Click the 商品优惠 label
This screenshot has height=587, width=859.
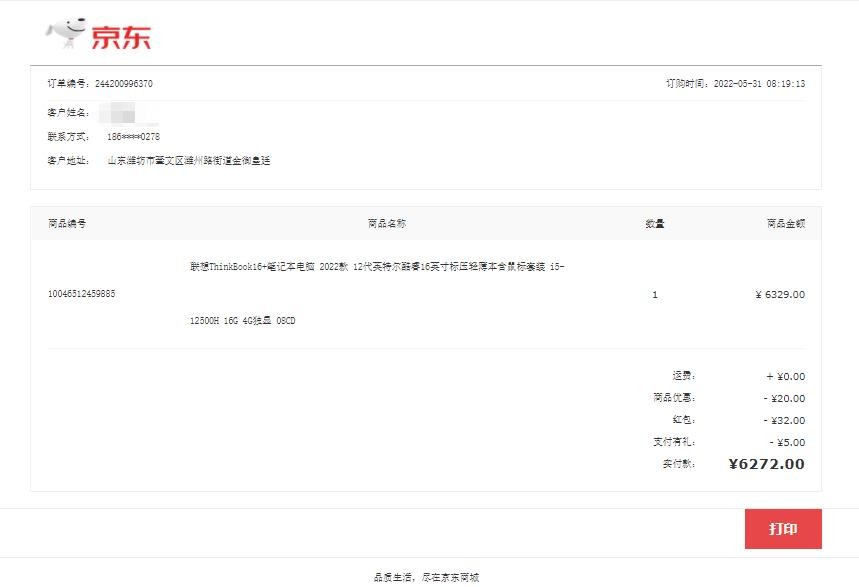coord(674,397)
